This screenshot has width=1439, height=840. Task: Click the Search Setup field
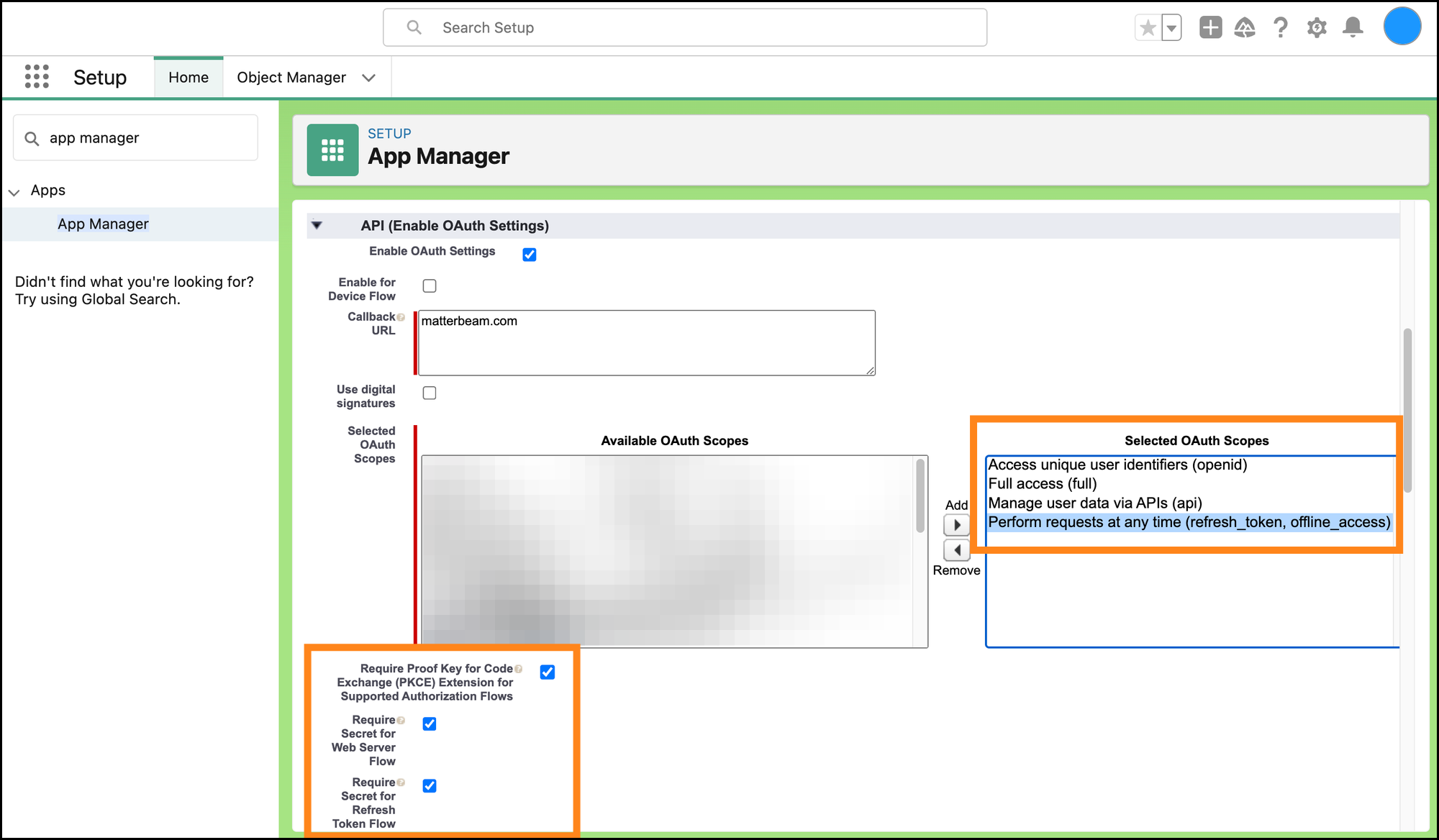684,28
